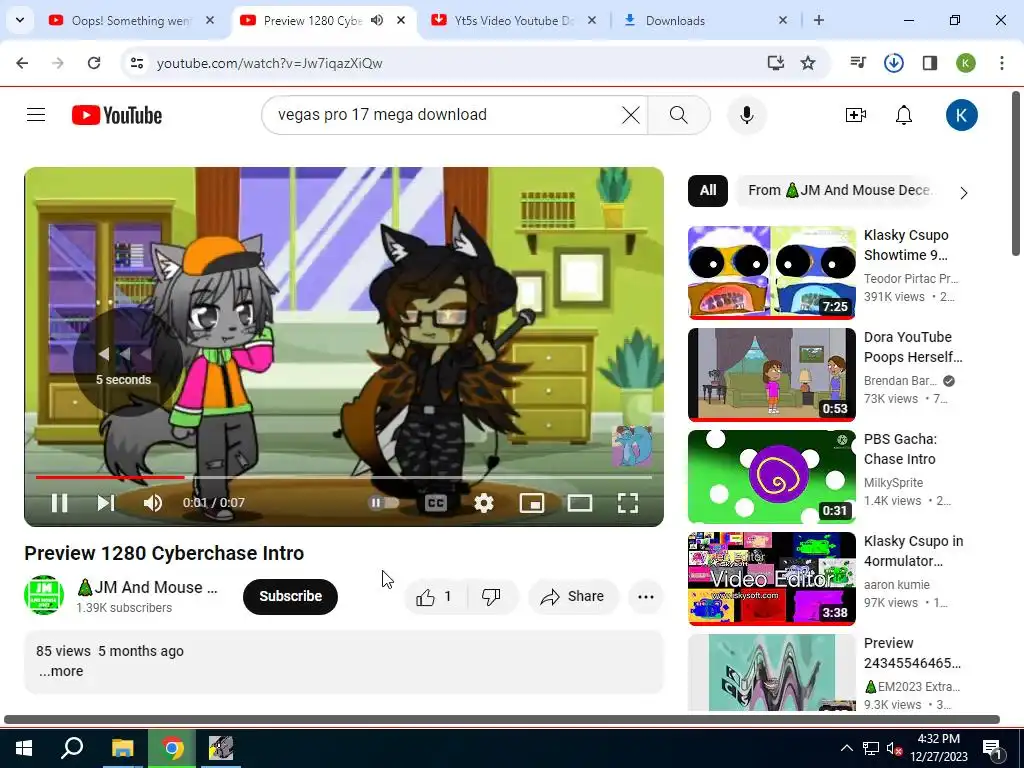
Task: Open JM And Mouse channel avatar
Action: click(44, 596)
